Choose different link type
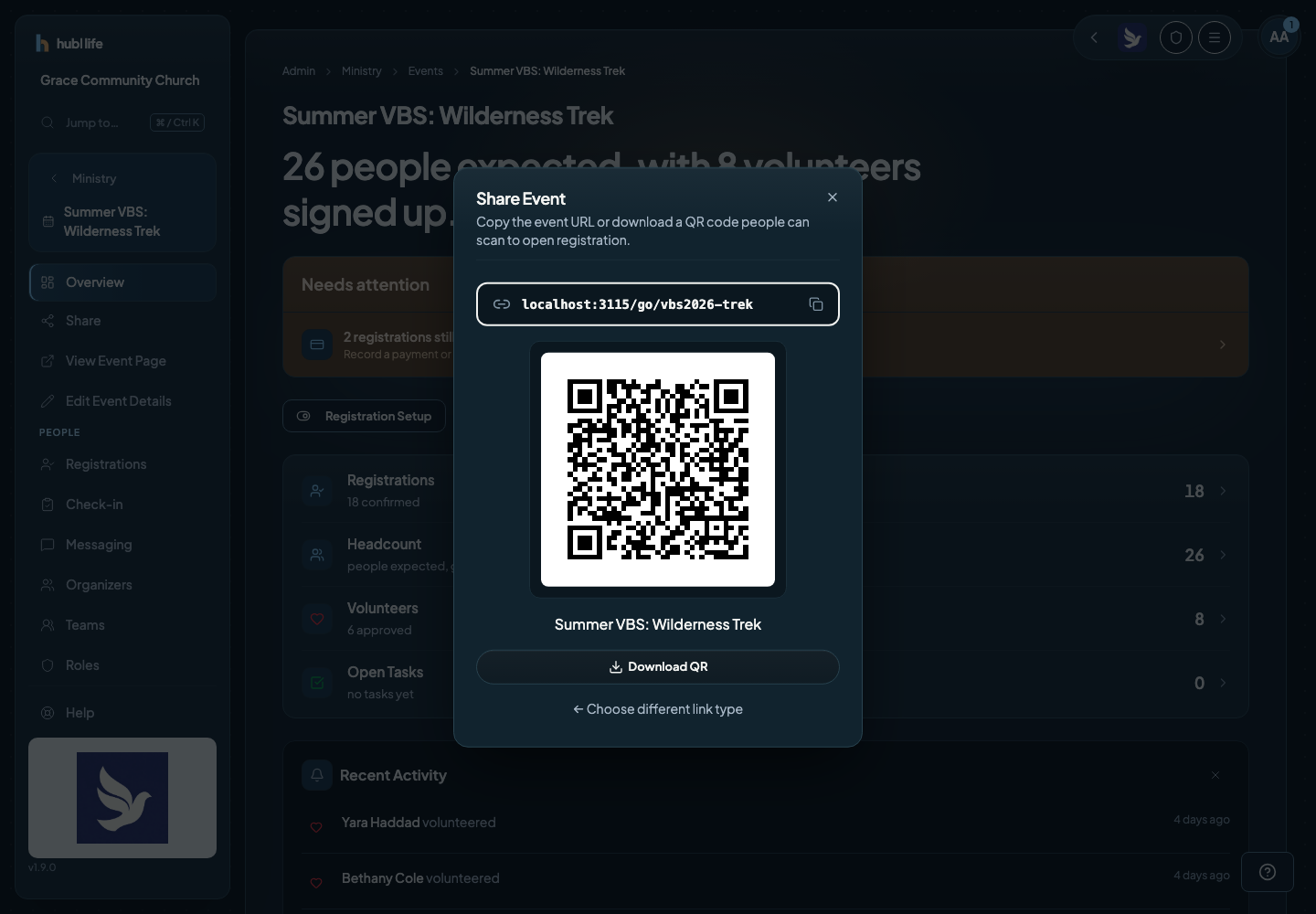Image resolution: width=1316 pixels, height=914 pixels. (658, 709)
